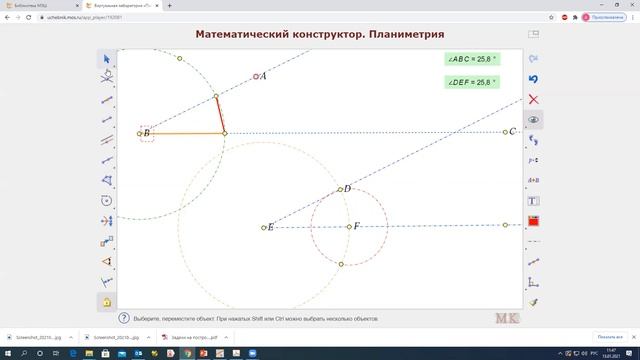The width and height of the screenshot is (640, 360).
Task: Open Windows taskbar search
Action: tap(24, 353)
